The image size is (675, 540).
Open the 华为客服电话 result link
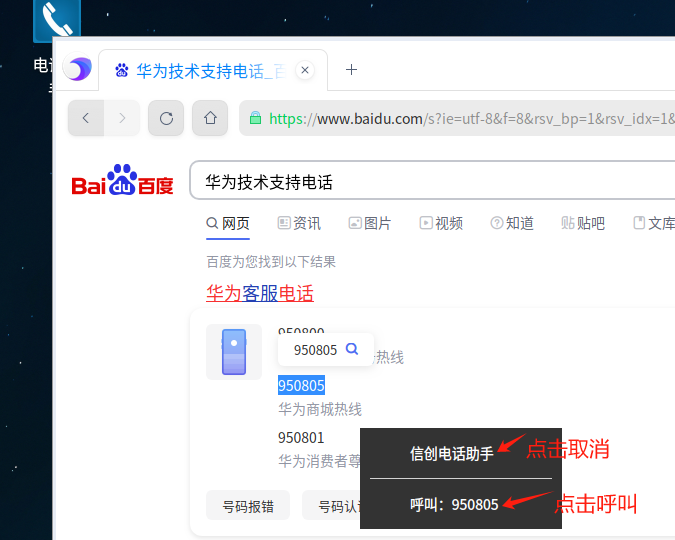[260, 294]
